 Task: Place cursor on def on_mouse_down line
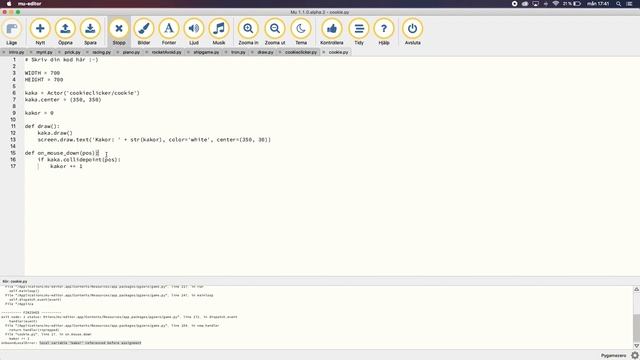(62, 153)
